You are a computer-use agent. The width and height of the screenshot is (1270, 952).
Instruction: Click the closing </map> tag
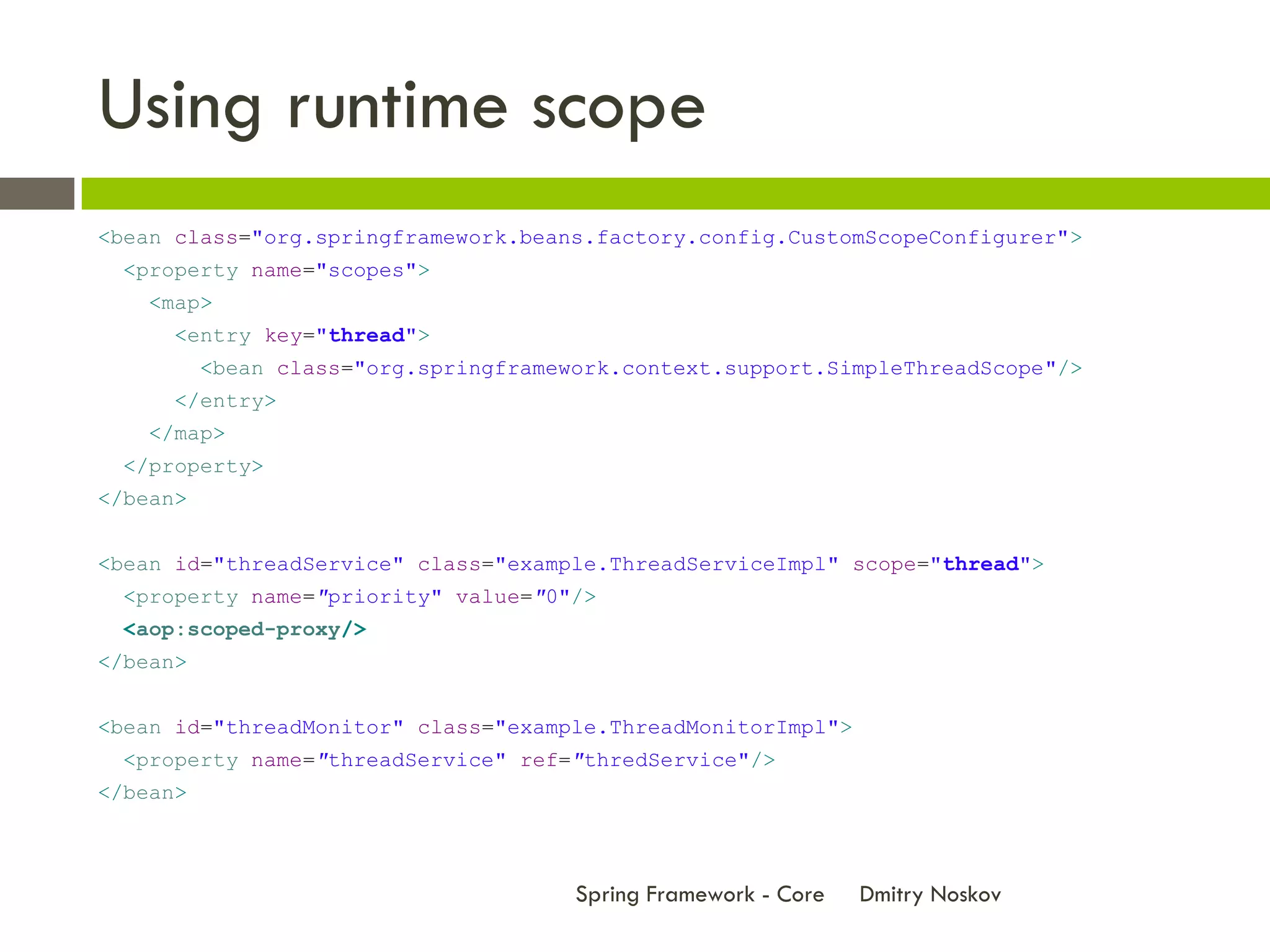pos(187,434)
